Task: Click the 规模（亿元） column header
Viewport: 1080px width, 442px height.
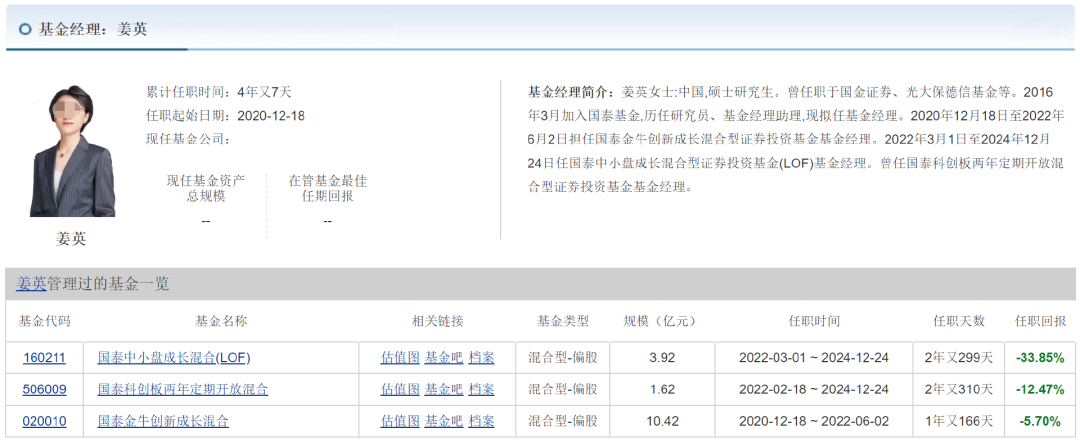Action: point(661,322)
